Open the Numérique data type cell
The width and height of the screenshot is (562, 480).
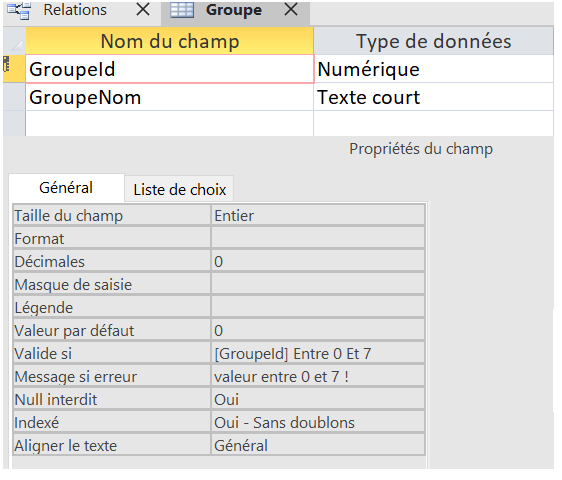tap(434, 69)
